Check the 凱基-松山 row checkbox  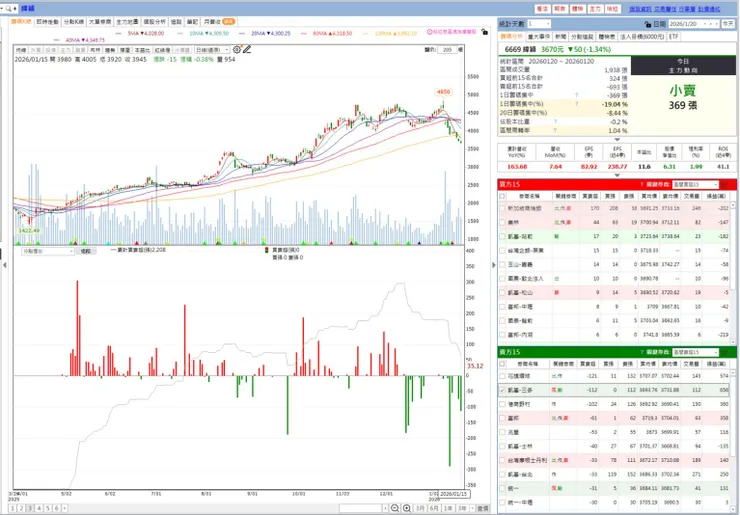tap(503, 293)
